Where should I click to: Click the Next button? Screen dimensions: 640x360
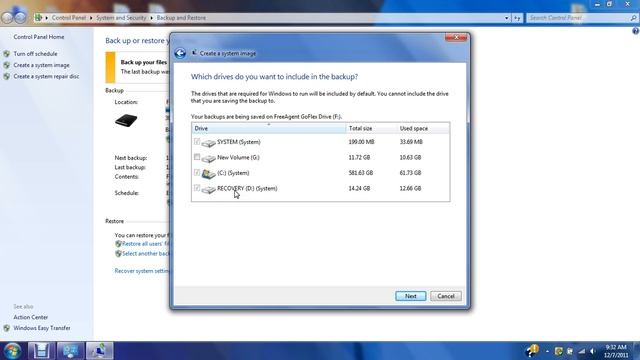pos(410,296)
